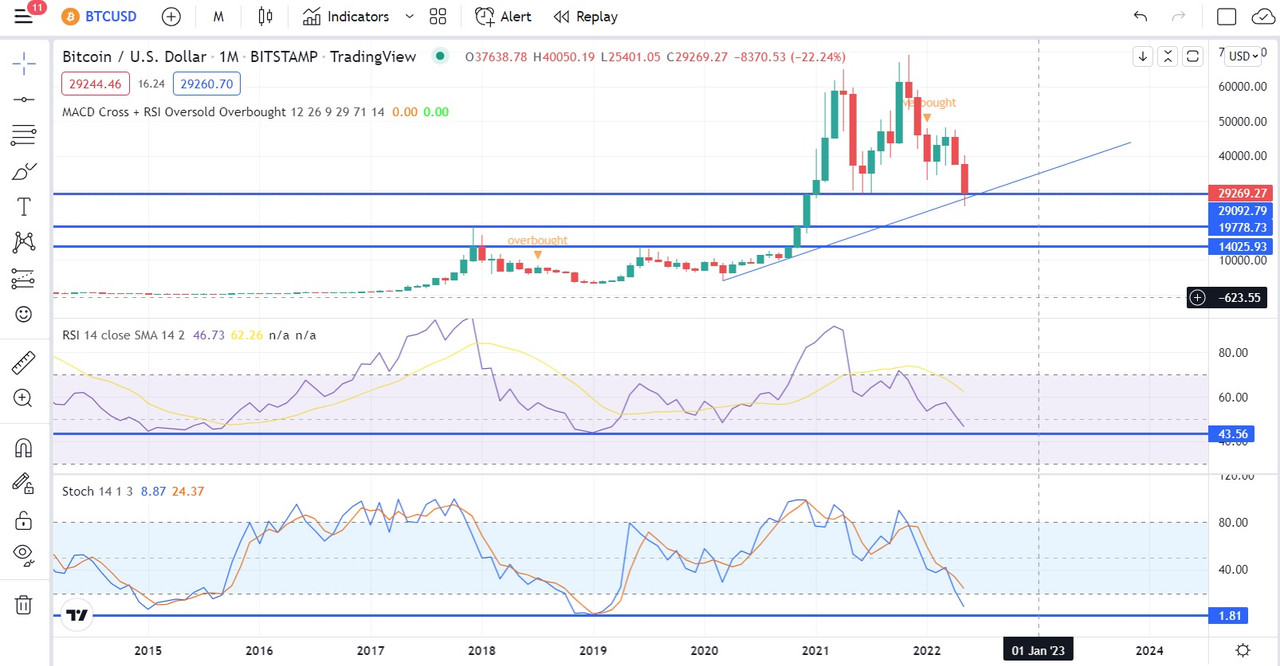Toggle stay in drawing mode
This screenshot has width=1280, height=666.
coord(24,483)
